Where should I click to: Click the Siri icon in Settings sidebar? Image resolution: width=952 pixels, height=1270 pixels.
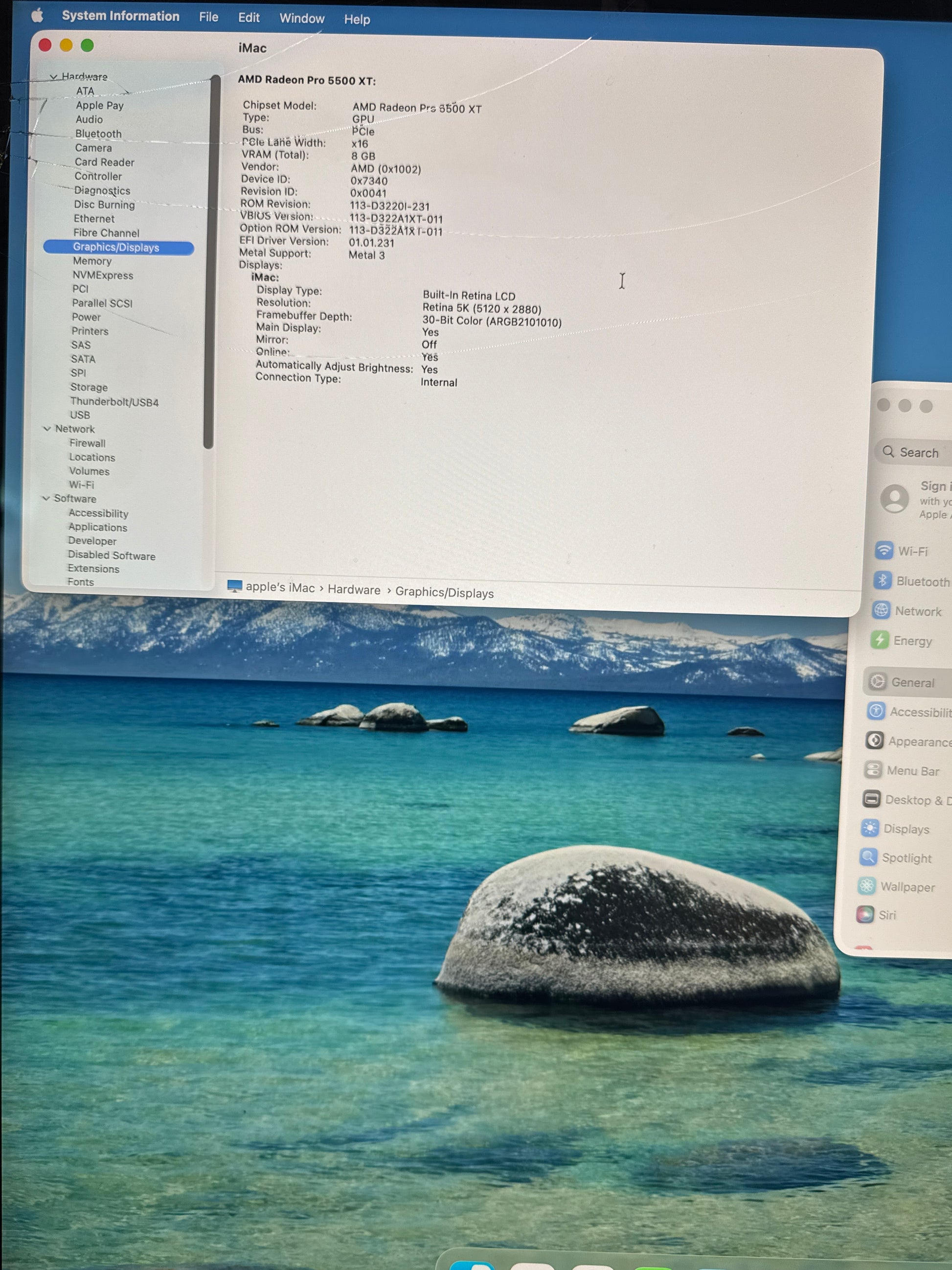865,914
